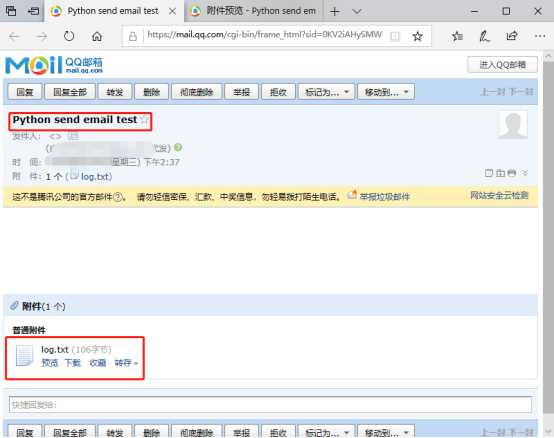The image size is (554, 438).
Task: Click 举报垃圾邮件 link
Action: [384, 196]
